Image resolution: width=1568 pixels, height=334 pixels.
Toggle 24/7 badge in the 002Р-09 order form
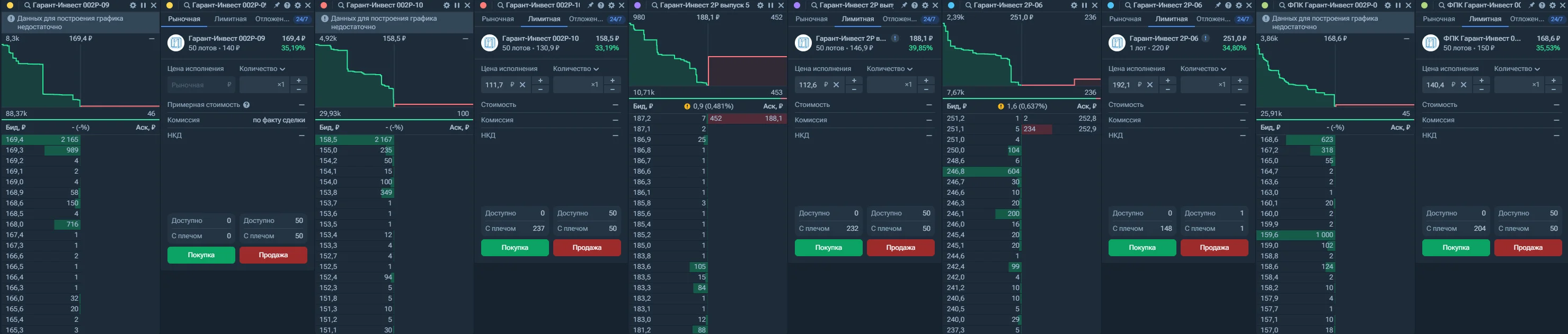click(302, 19)
